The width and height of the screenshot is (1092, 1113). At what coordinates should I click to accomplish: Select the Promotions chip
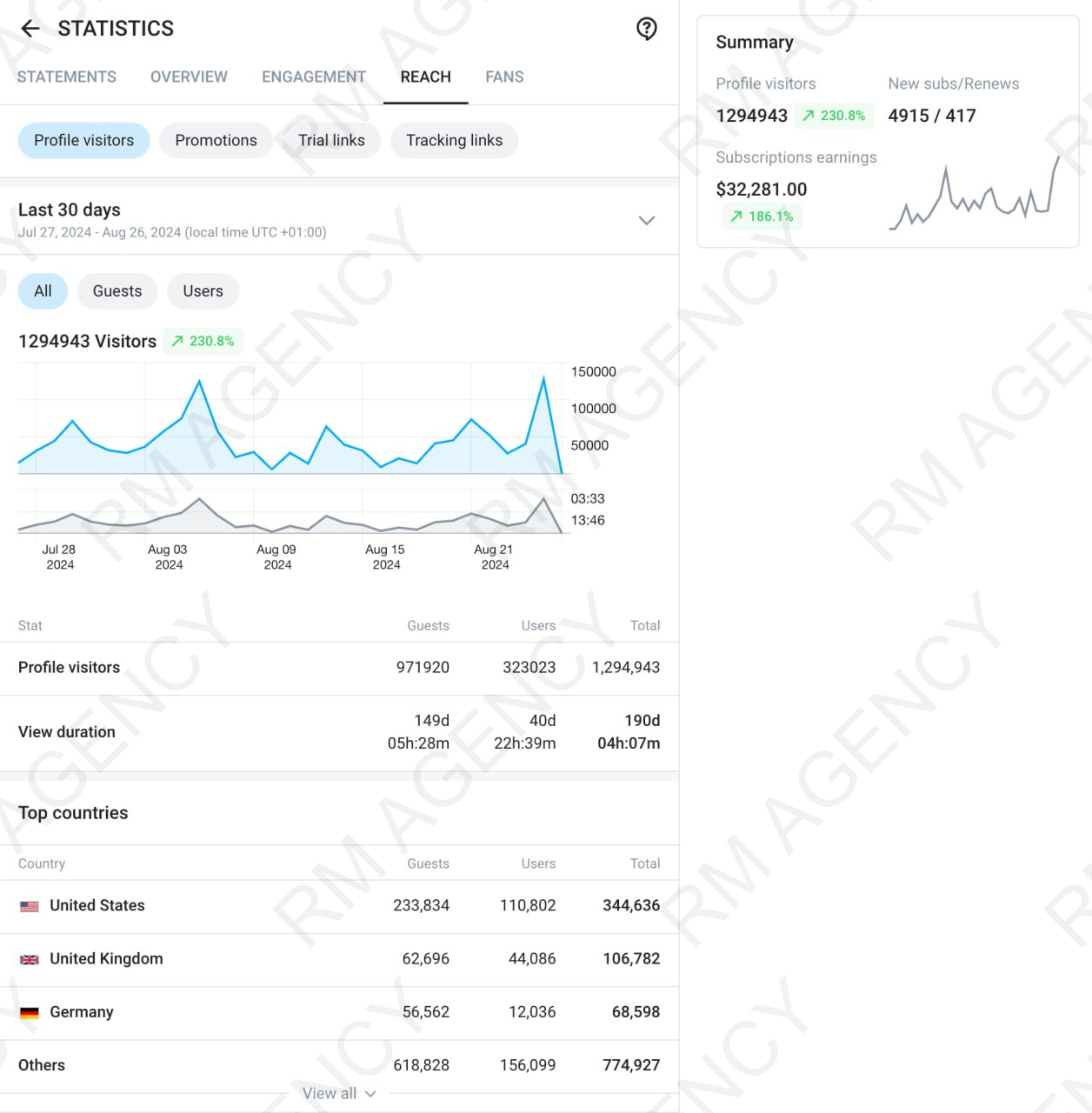216,140
